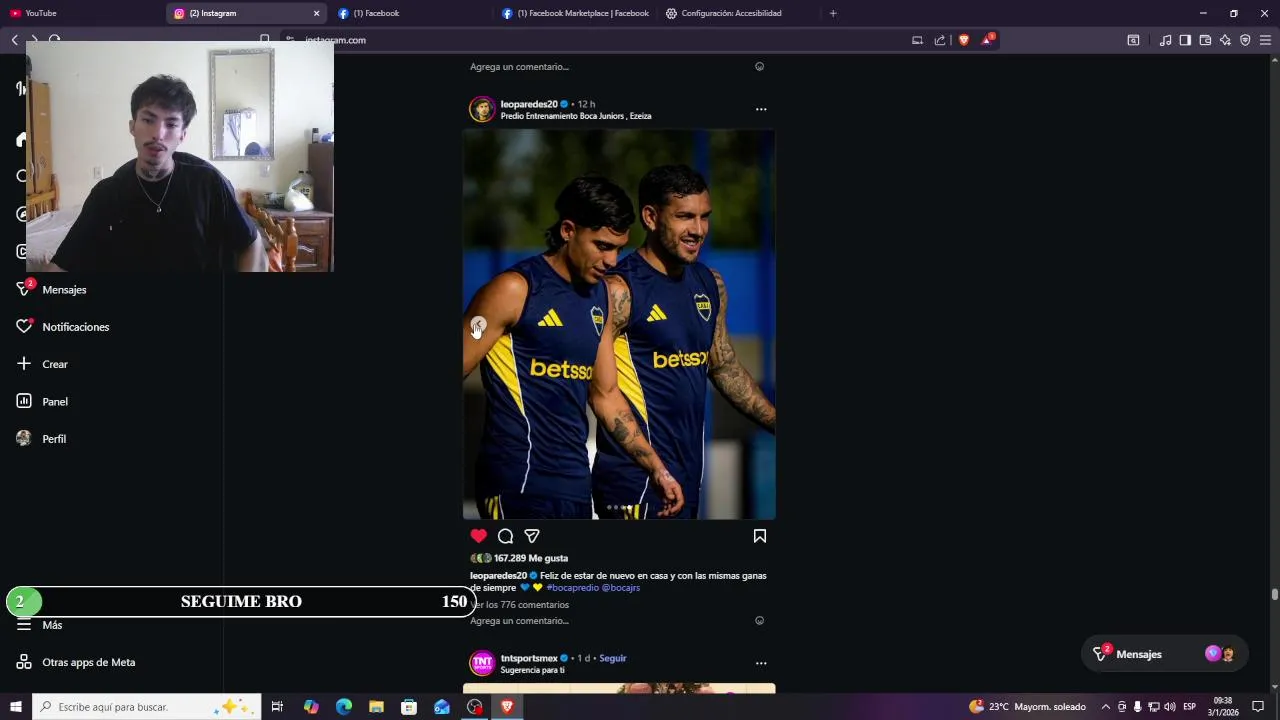This screenshot has height=720, width=1280.
Task: Open Leo AI sparkle icon
Action: (x=1225, y=40)
